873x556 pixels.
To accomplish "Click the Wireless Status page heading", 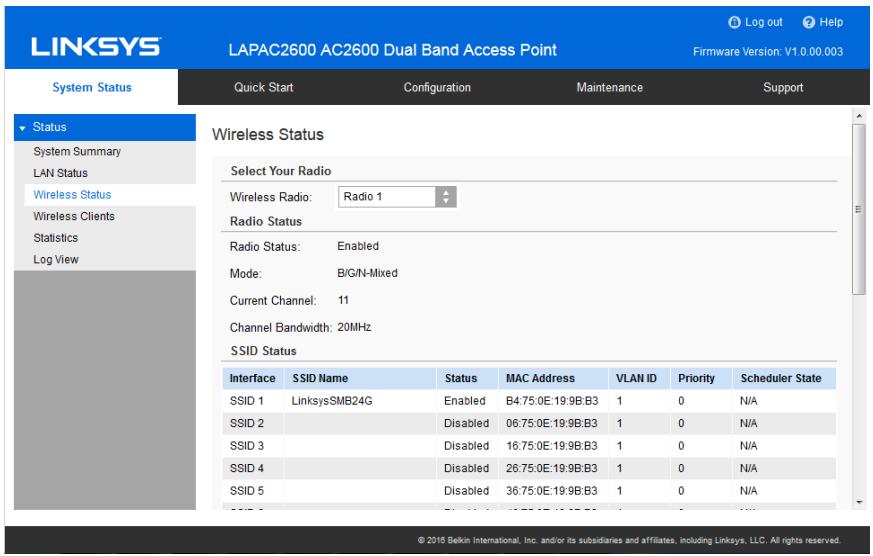I will pyautogui.click(x=268, y=135).
